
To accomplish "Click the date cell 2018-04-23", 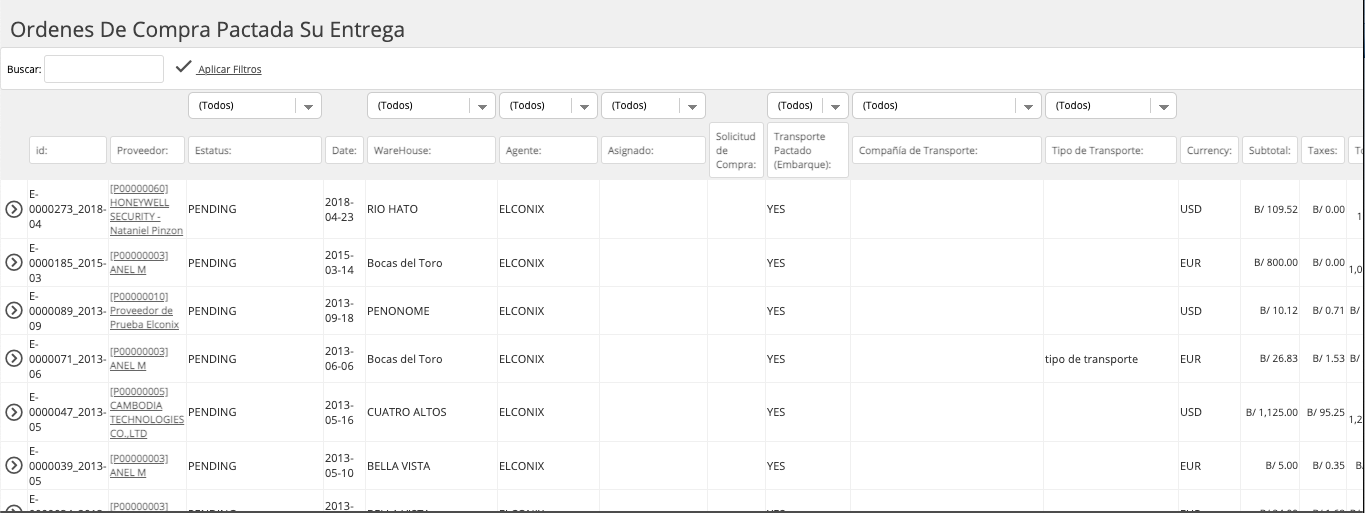I will (339, 209).
